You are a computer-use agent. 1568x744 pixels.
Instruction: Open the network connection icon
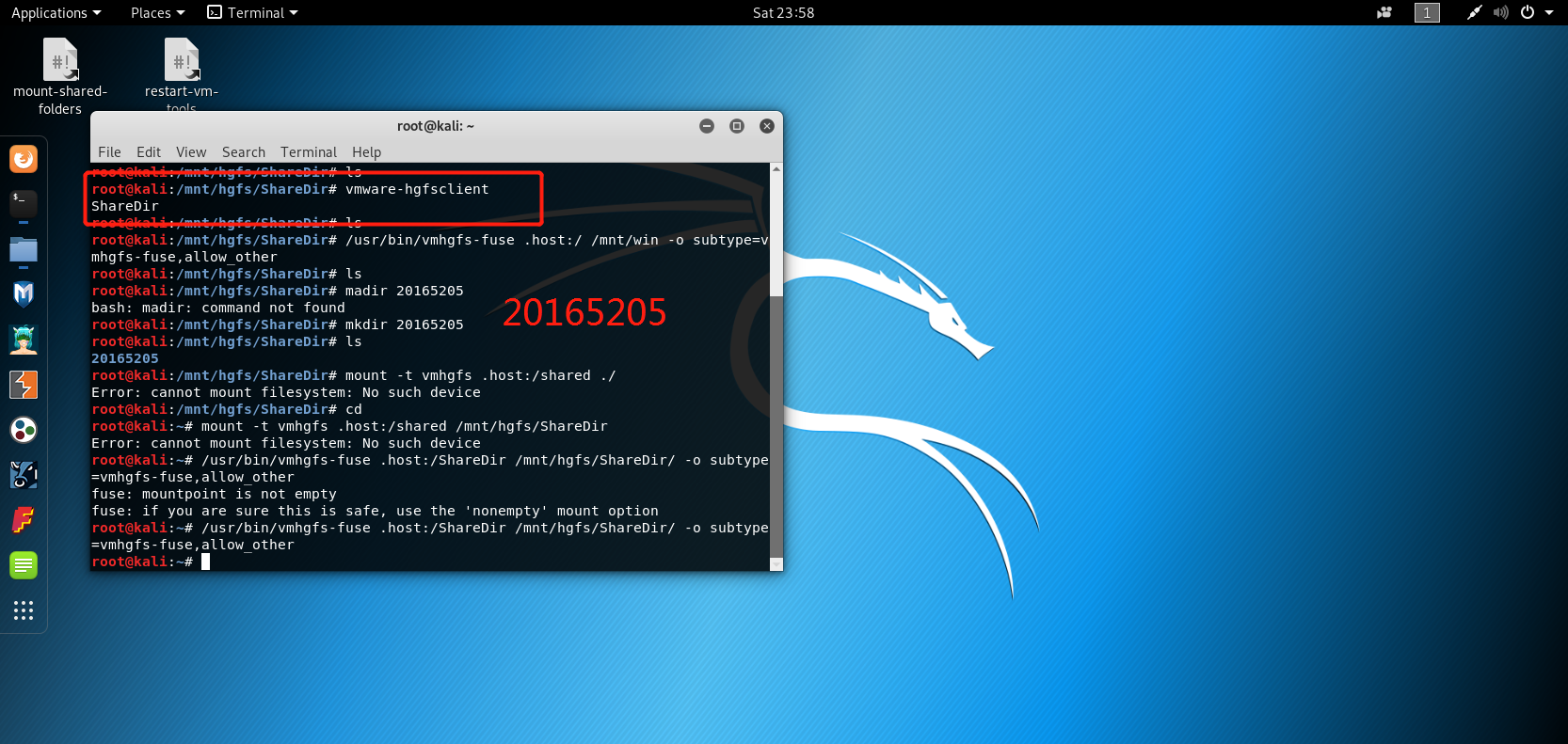click(x=1474, y=12)
